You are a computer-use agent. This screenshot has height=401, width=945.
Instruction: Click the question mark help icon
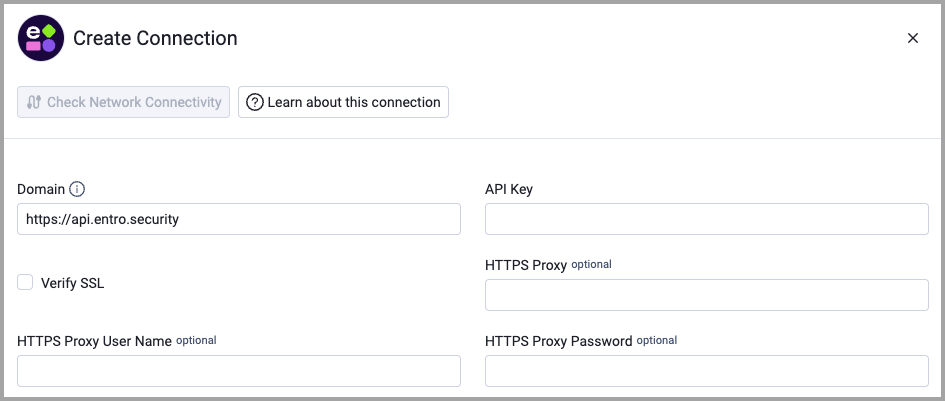[x=256, y=102]
